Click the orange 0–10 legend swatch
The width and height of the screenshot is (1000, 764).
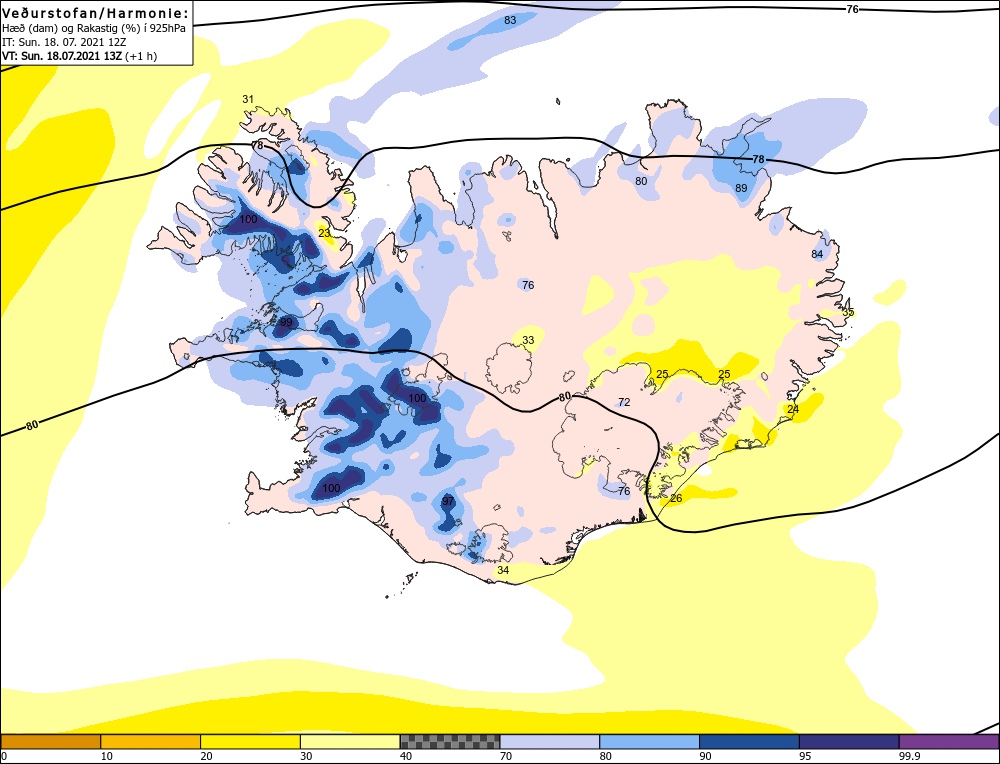50,741
